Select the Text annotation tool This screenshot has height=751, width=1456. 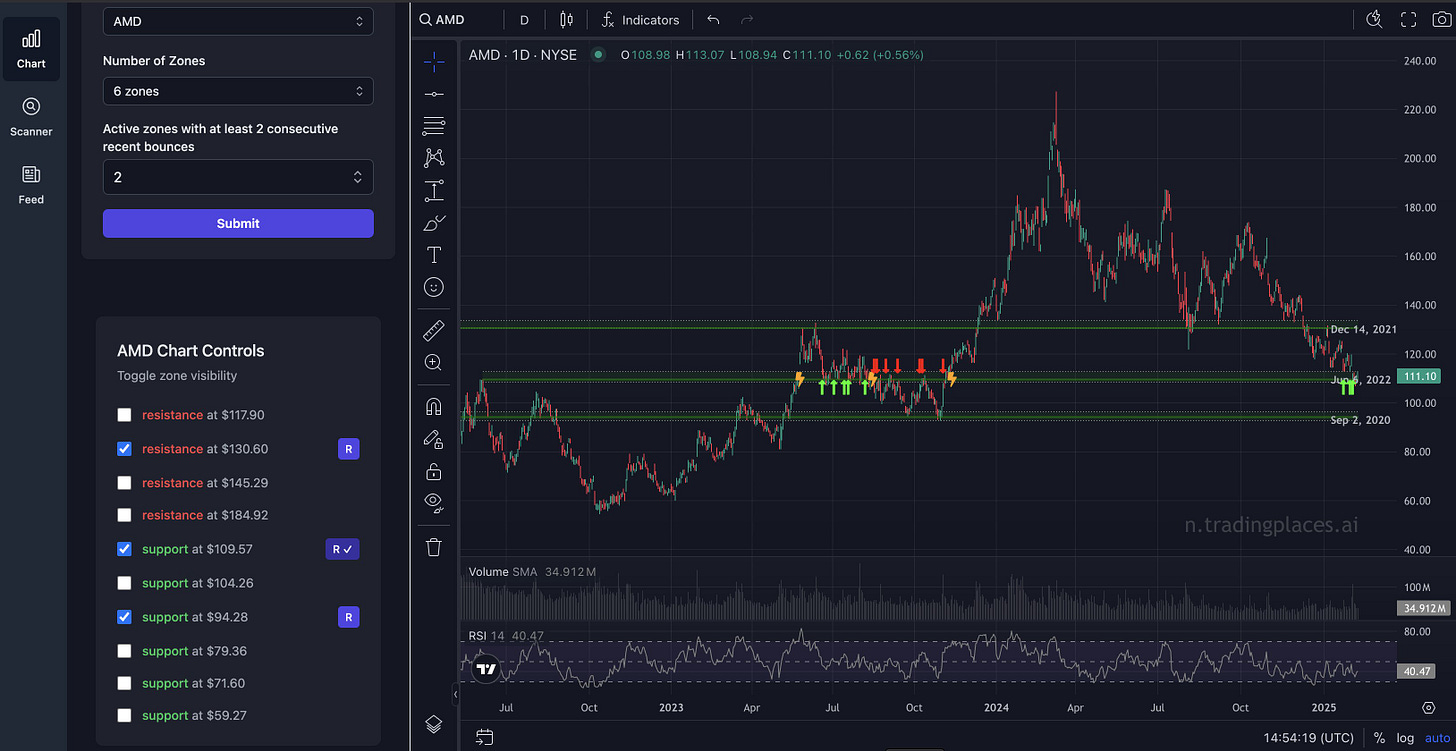coord(434,255)
